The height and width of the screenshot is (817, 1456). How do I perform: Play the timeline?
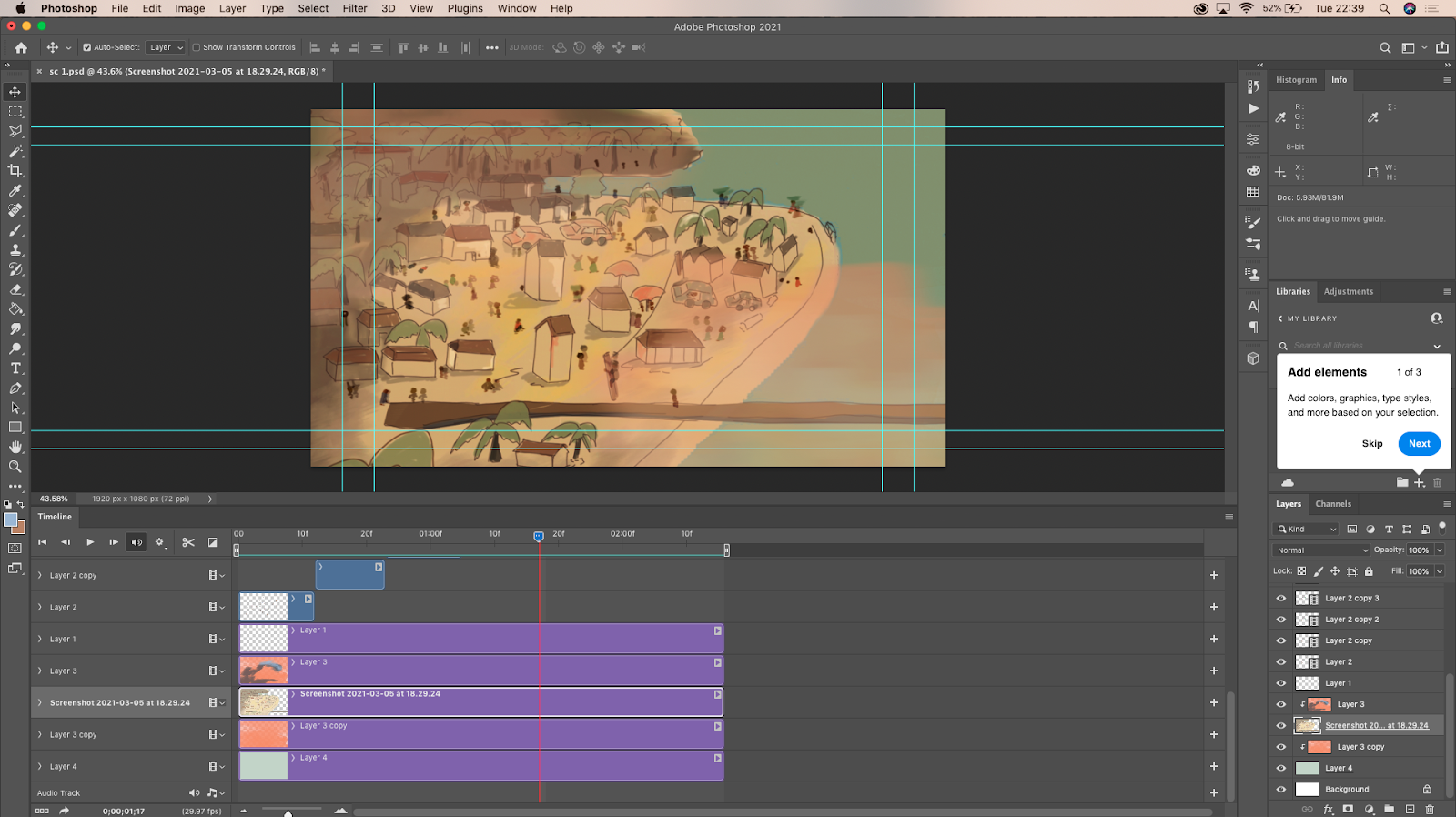point(90,542)
